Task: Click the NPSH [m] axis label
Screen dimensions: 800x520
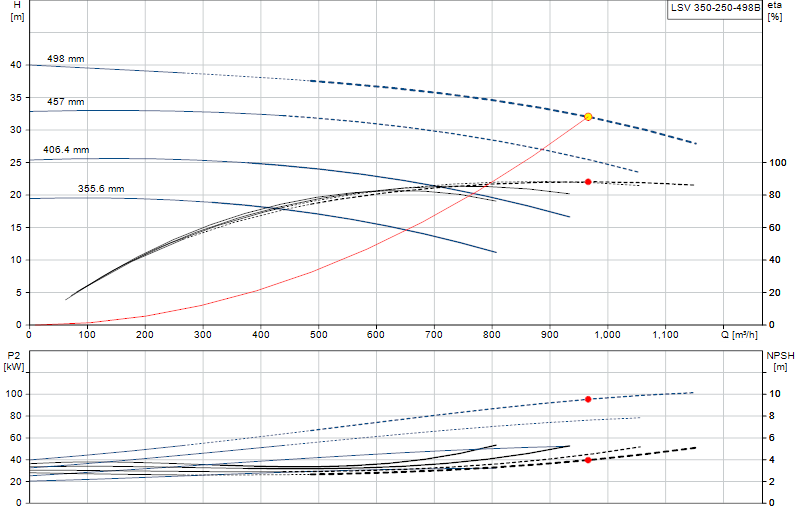Action: click(x=780, y=361)
